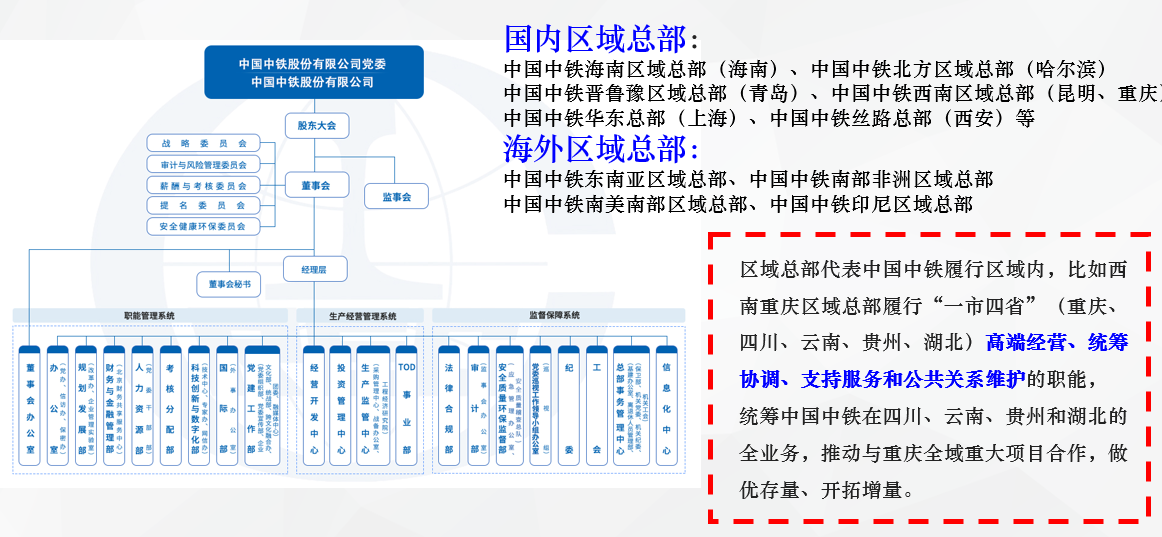The height and width of the screenshot is (537, 1162).
Task: Click the 安全质量环保监督部 column box
Action: click(509, 406)
